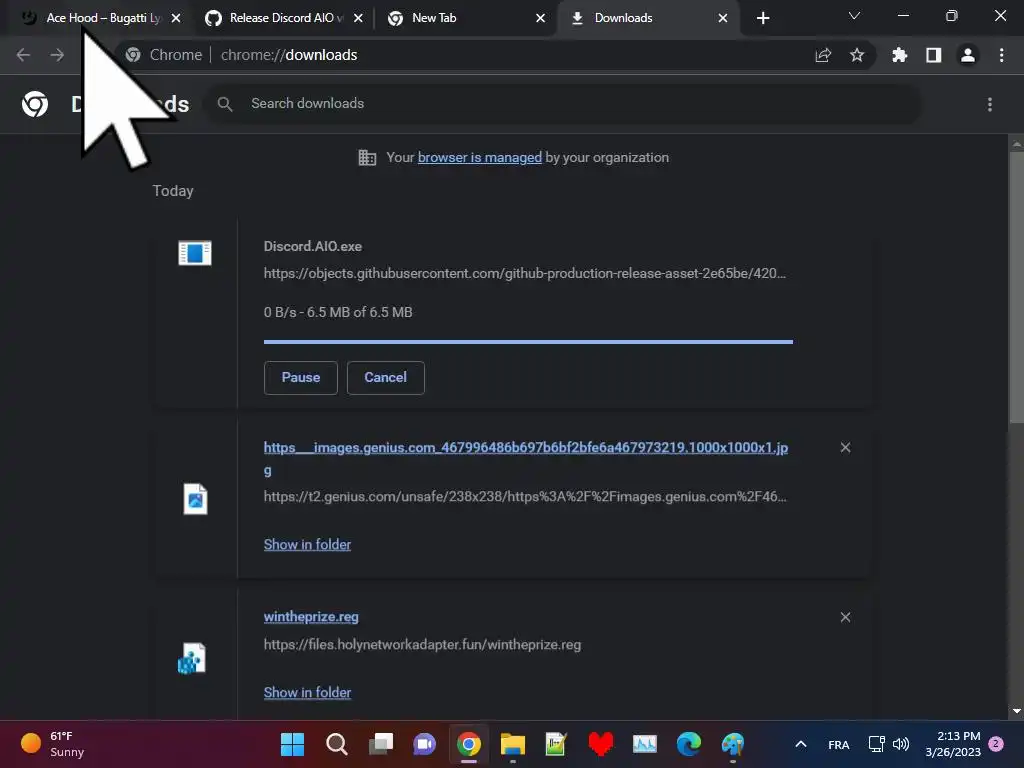Remove the genius.com jpg from list
This screenshot has height=768, width=1024.
tap(845, 447)
